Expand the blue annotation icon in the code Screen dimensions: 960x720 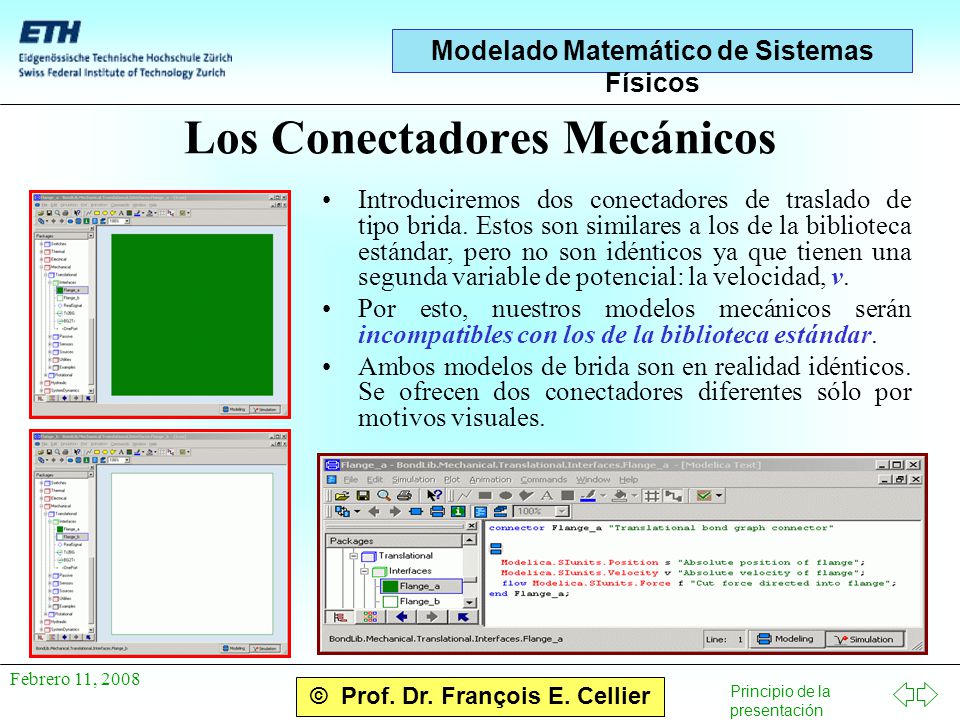click(496, 548)
